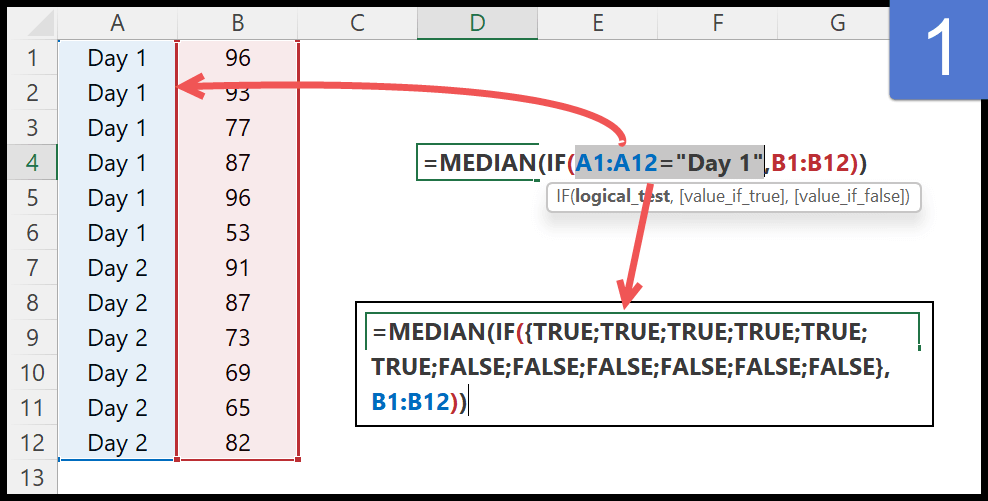Image resolution: width=988 pixels, height=501 pixels.
Task: Click cell A12 containing Day 2
Action: coord(117,442)
